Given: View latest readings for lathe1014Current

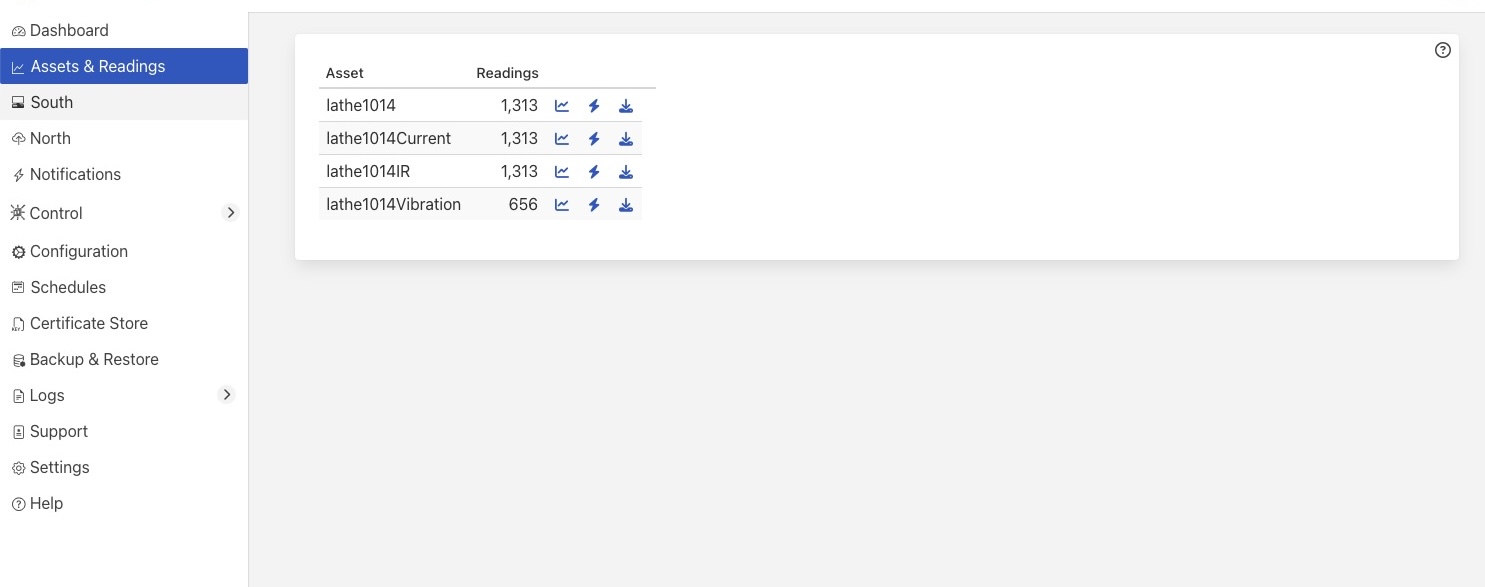Looking at the screenshot, I should click(594, 138).
